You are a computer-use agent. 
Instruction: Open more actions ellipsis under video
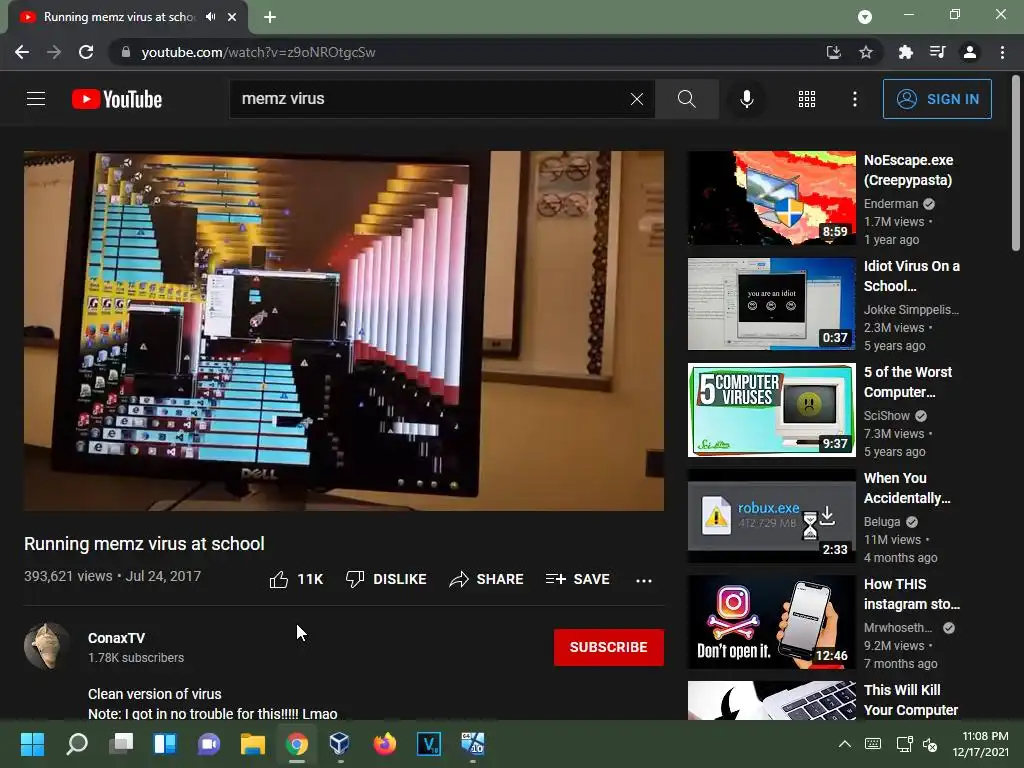(644, 580)
